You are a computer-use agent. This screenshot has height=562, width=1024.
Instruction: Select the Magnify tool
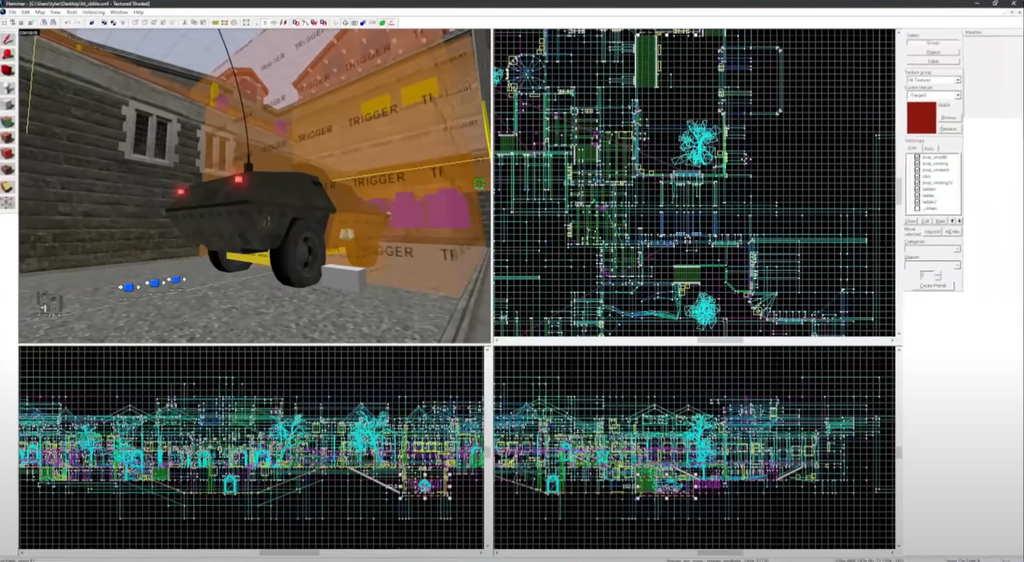(8, 55)
